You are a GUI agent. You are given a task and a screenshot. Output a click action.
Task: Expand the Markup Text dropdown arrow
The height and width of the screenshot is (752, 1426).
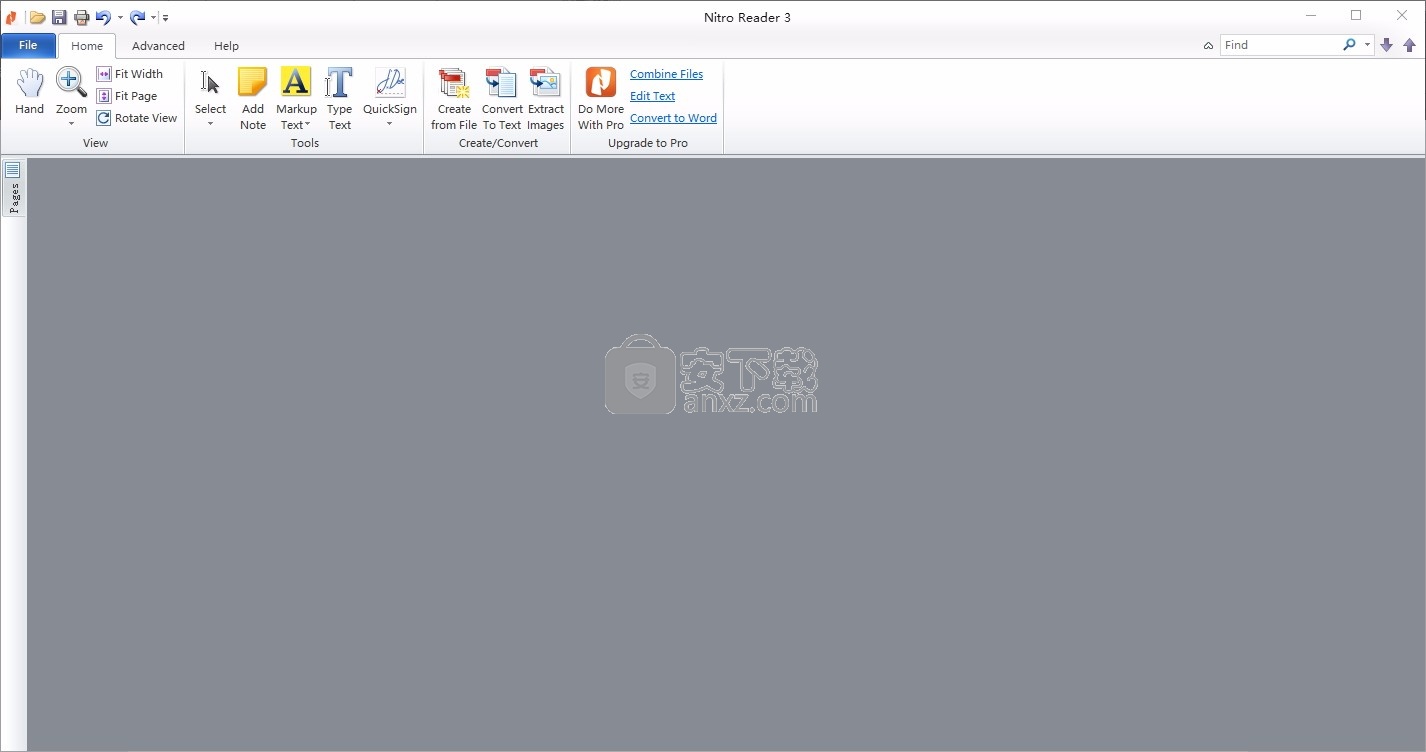pyautogui.click(x=307, y=125)
